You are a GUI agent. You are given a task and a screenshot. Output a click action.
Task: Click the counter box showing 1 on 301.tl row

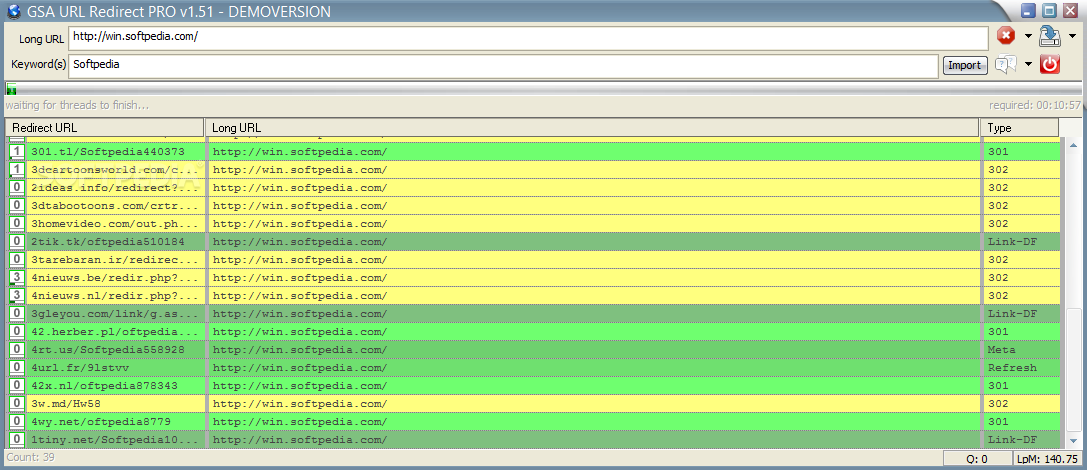[x=17, y=152]
